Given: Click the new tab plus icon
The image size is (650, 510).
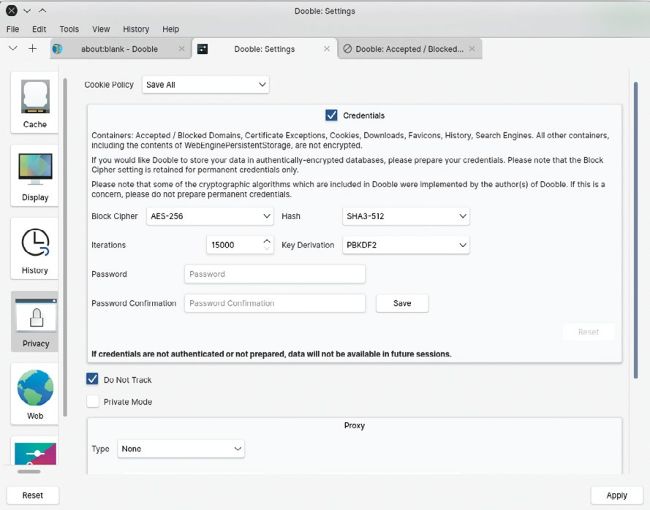Looking at the screenshot, I should coord(32,48).
